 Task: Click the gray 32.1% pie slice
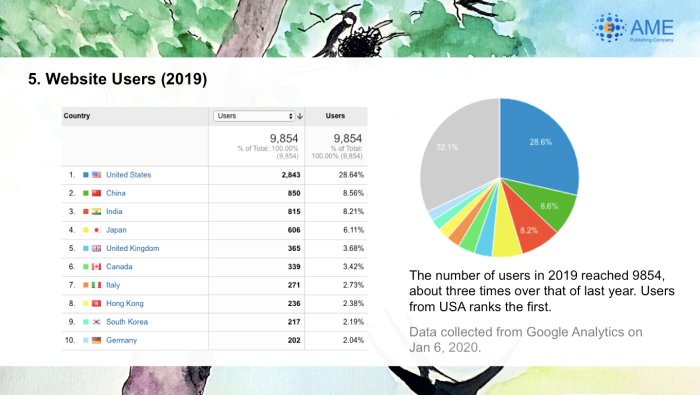(460, 154)
